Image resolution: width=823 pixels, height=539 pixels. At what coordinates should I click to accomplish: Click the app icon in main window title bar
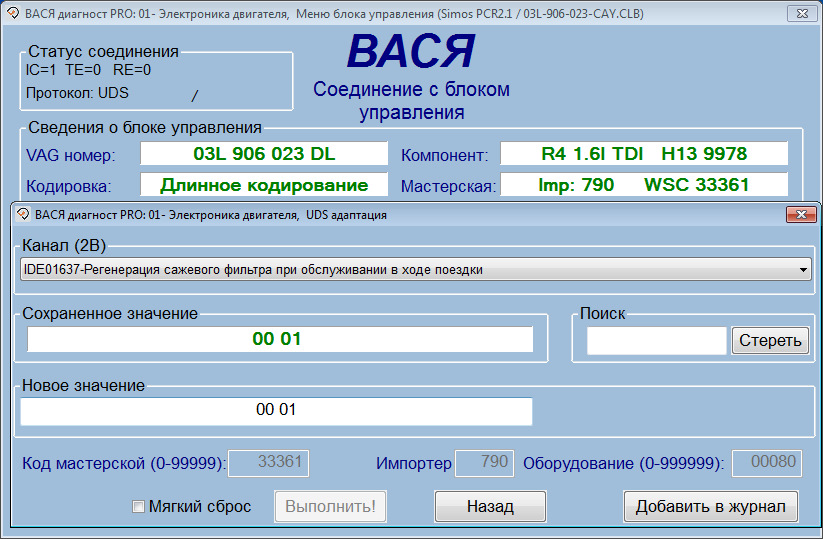(13, 13)
